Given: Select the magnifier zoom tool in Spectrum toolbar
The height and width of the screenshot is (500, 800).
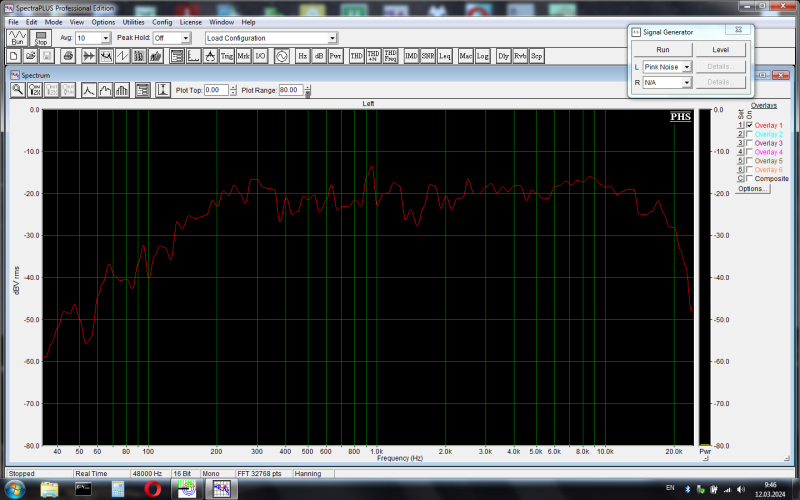Looking at the screenshot, I should click(18, 90).
